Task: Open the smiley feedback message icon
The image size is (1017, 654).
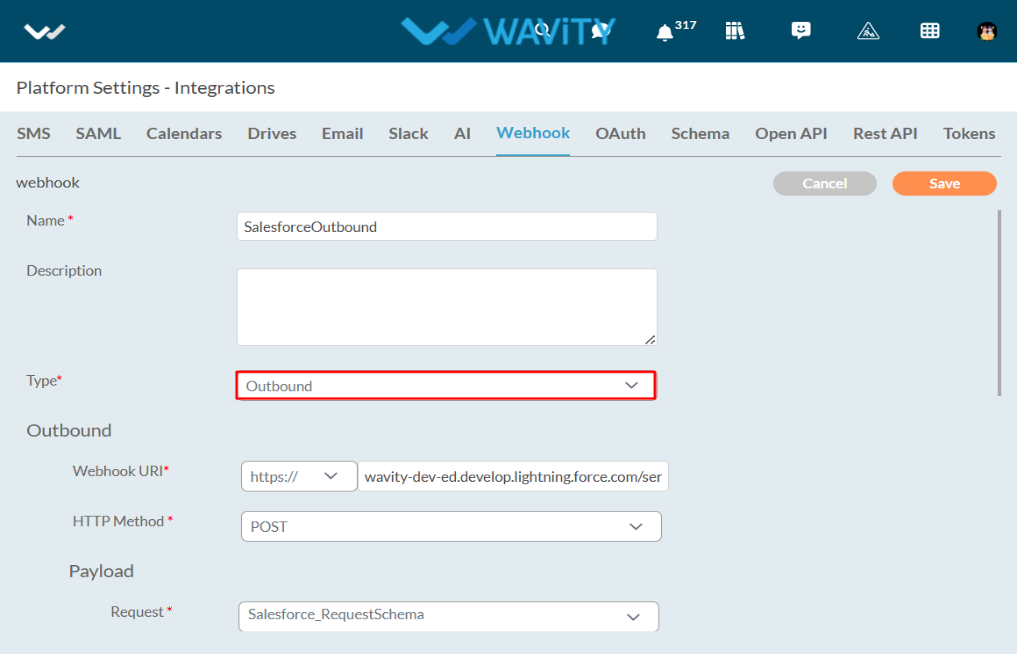Action: point(800,30)
